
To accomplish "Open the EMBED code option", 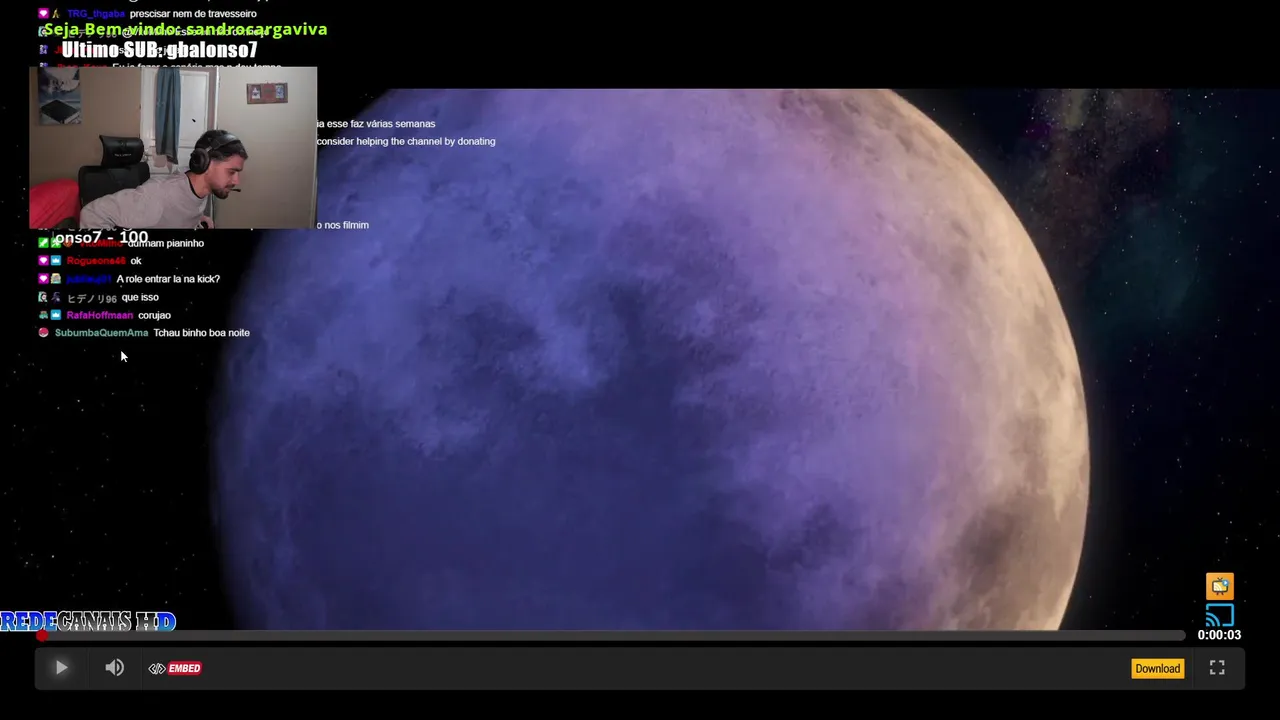I will coord(175,668).
